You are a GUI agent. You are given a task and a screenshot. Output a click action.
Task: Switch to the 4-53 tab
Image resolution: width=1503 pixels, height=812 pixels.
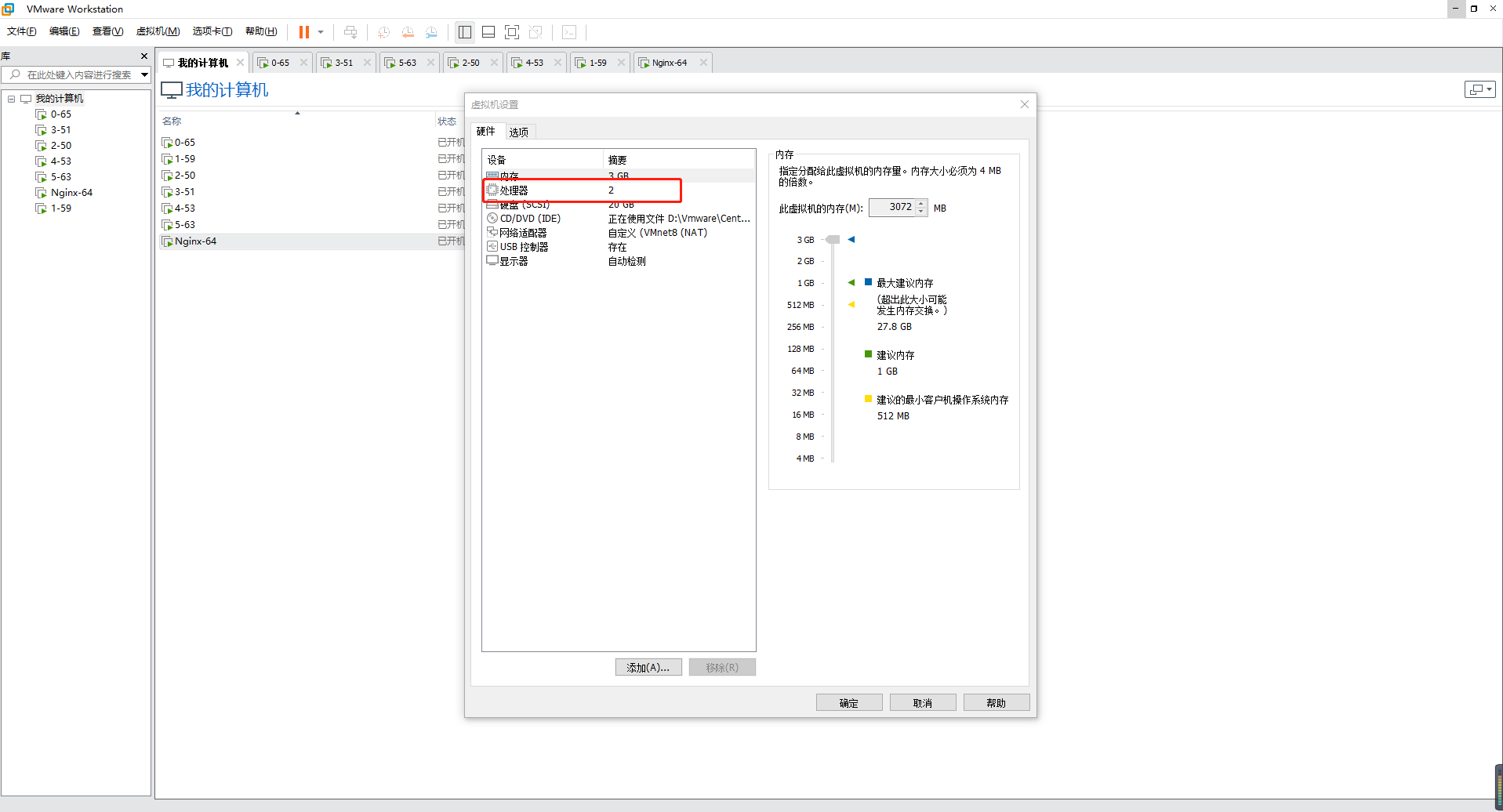tap(534, 63)
